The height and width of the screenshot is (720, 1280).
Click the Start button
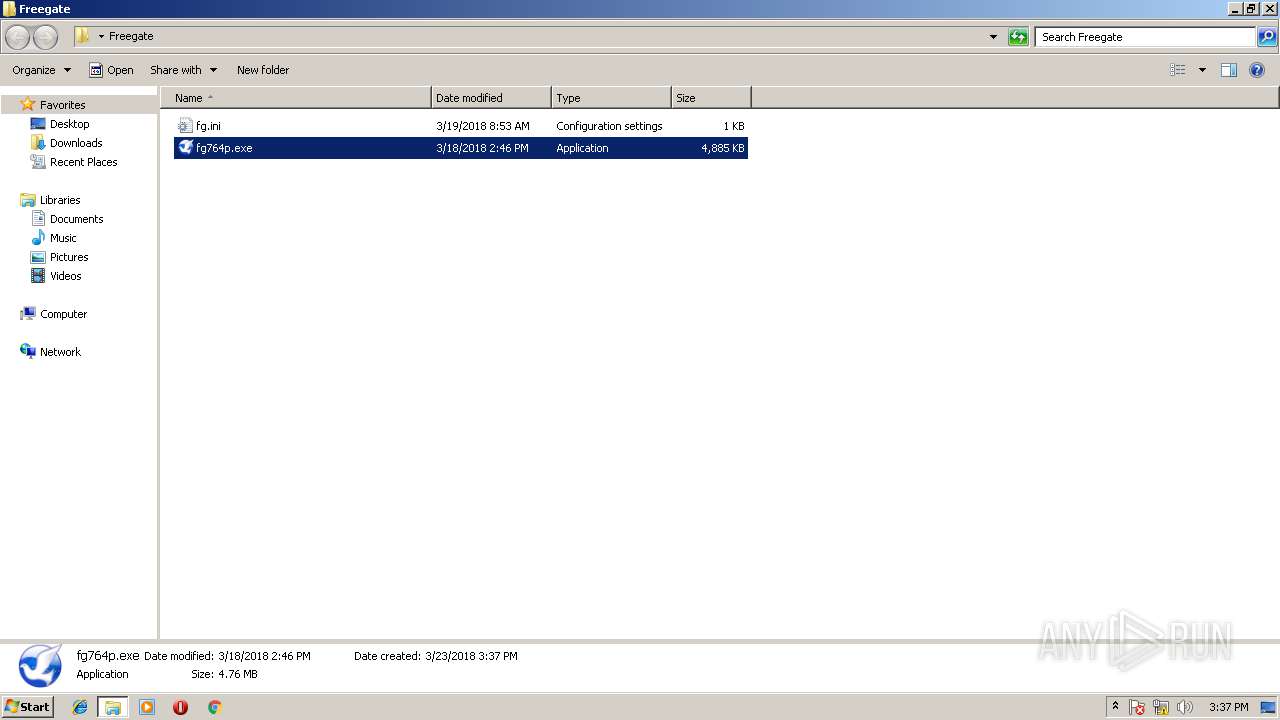tap(27, 707)
